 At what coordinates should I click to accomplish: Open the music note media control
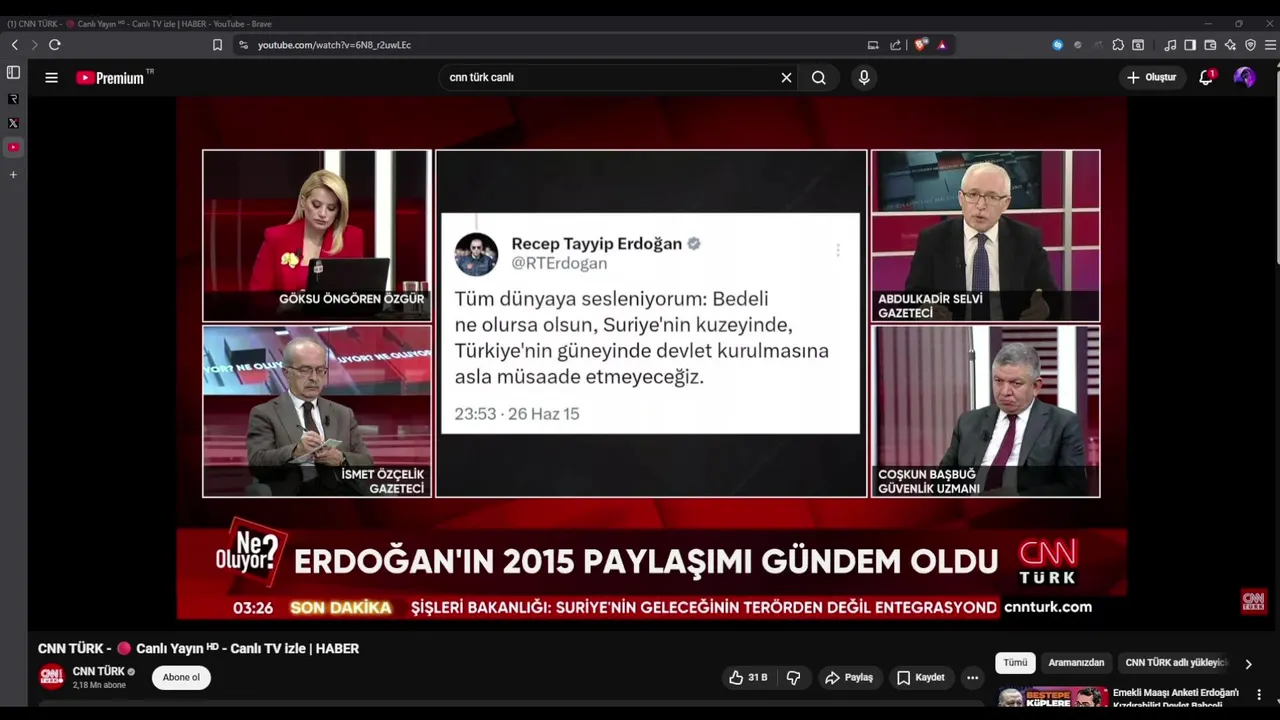1170,45
